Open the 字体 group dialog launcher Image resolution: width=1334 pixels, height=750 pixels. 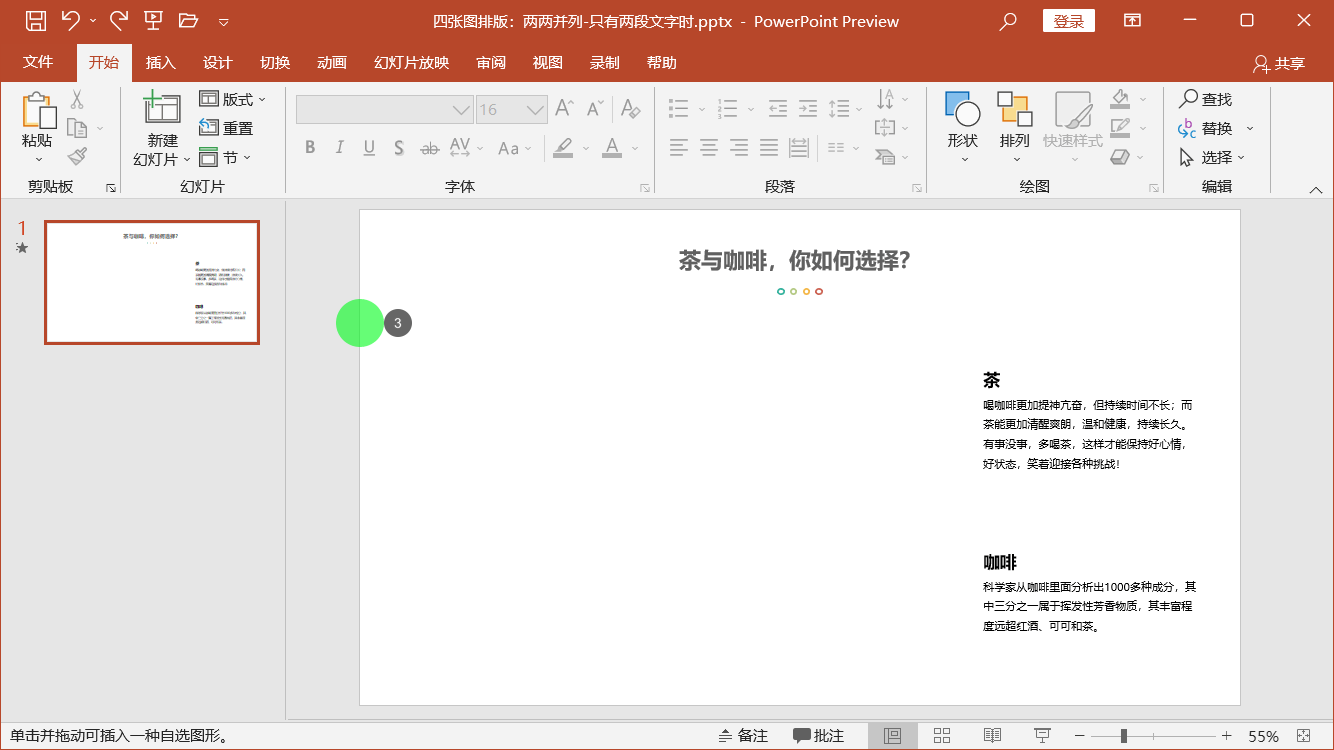(x=645, y=188)
